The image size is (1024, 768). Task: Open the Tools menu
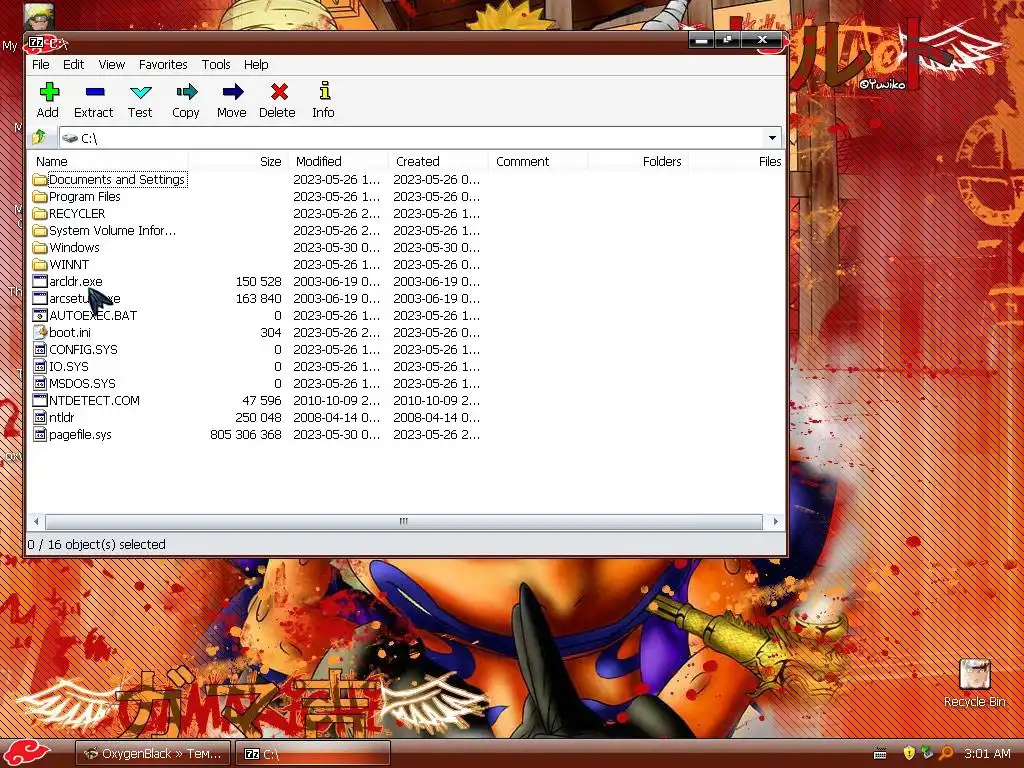216,65
